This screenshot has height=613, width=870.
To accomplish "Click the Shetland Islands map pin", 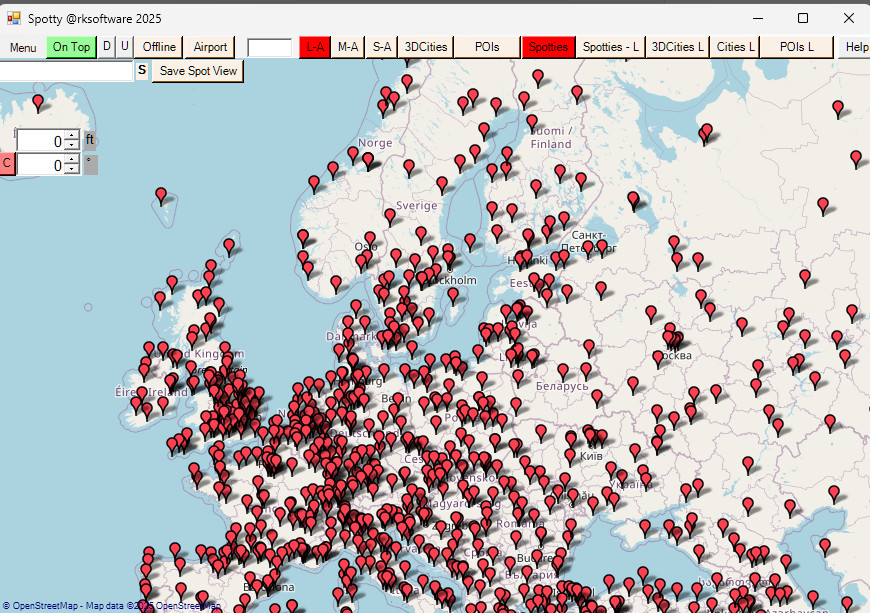I will [x=229, y=244].
